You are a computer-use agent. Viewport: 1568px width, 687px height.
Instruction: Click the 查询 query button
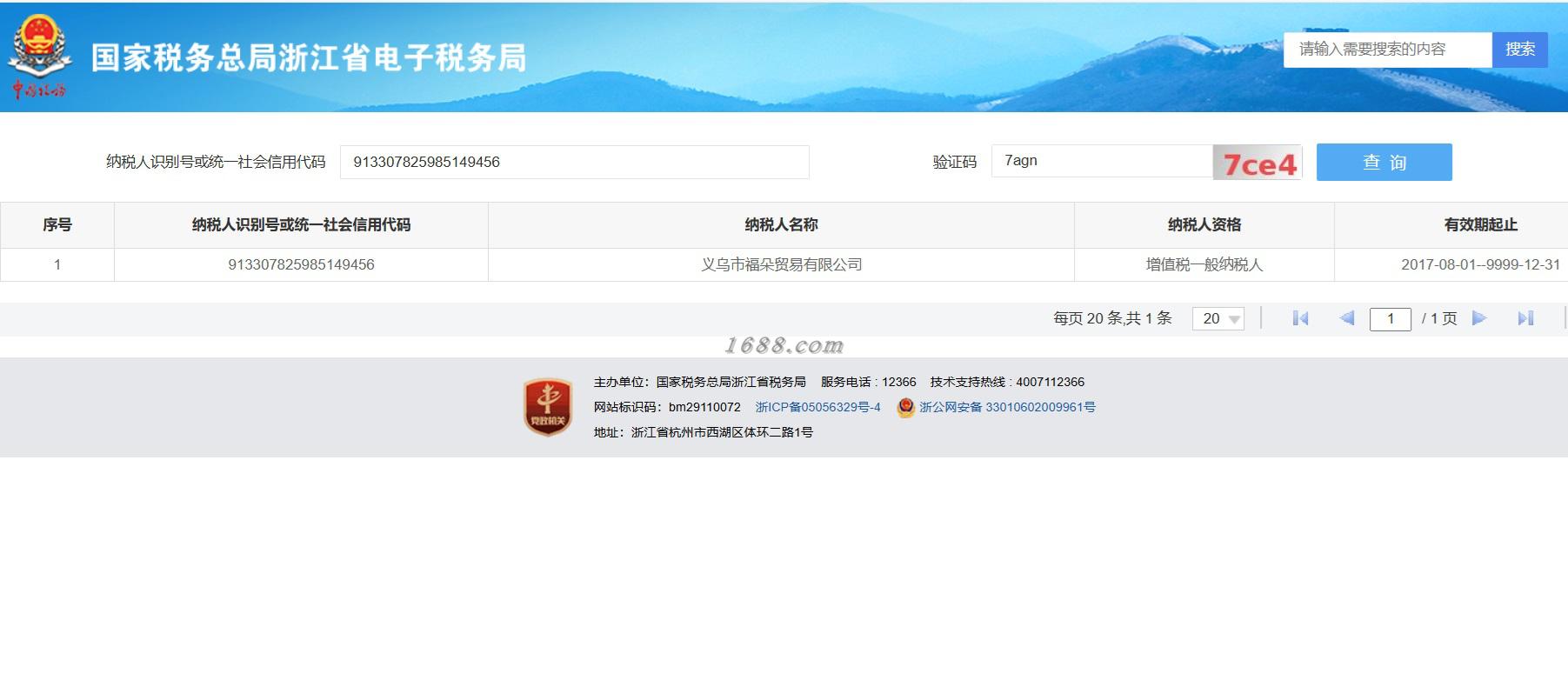pos(1385,162)
